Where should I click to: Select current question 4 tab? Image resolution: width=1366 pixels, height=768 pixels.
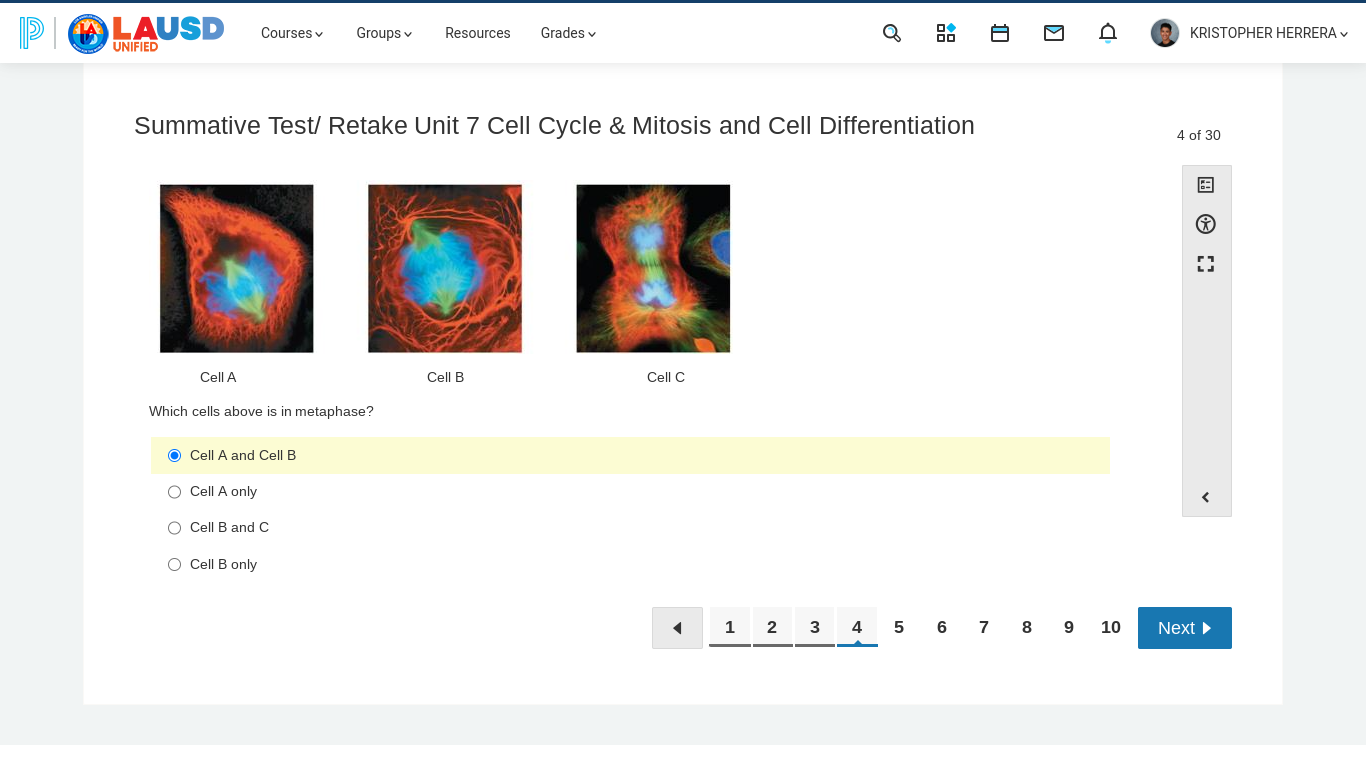point(857,627)
